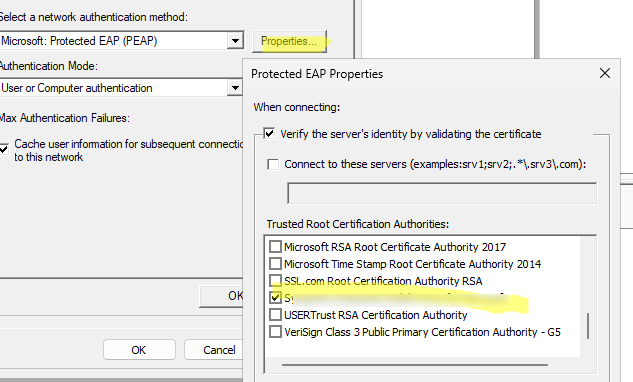Click the Protected EAP Properties title text
Screen dimensions: 633x382
(317, 74)
